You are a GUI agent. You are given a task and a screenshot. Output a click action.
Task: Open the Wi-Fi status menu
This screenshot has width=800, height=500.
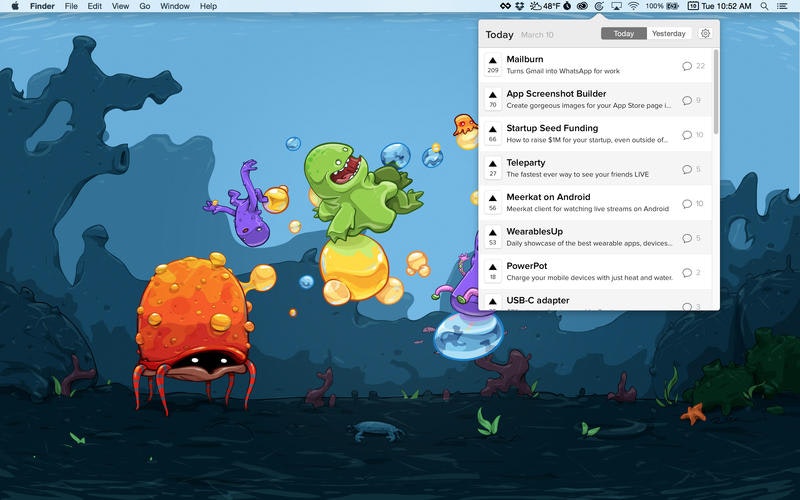(x=633, y=6)
